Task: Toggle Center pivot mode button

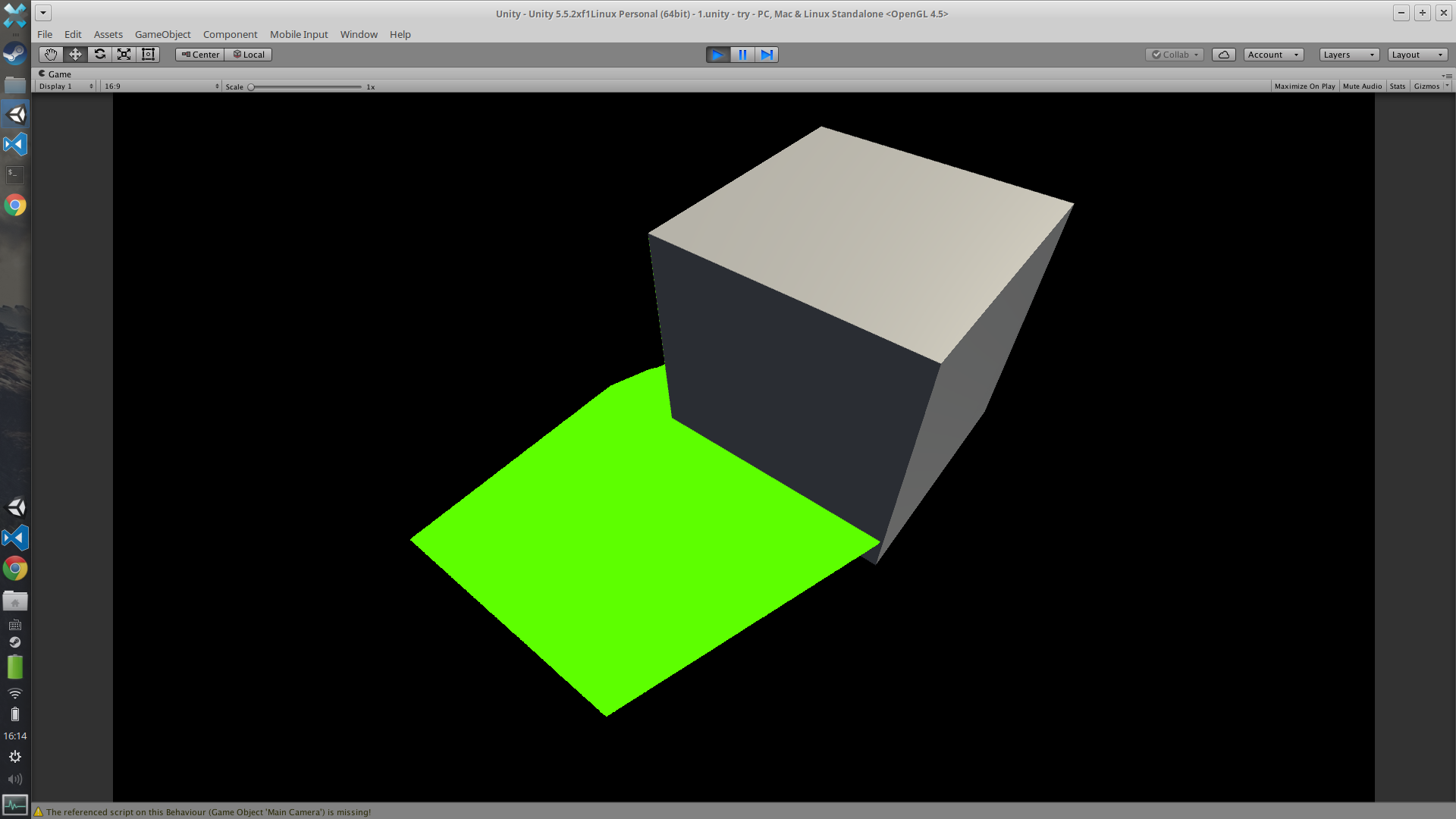Action: 200,55
